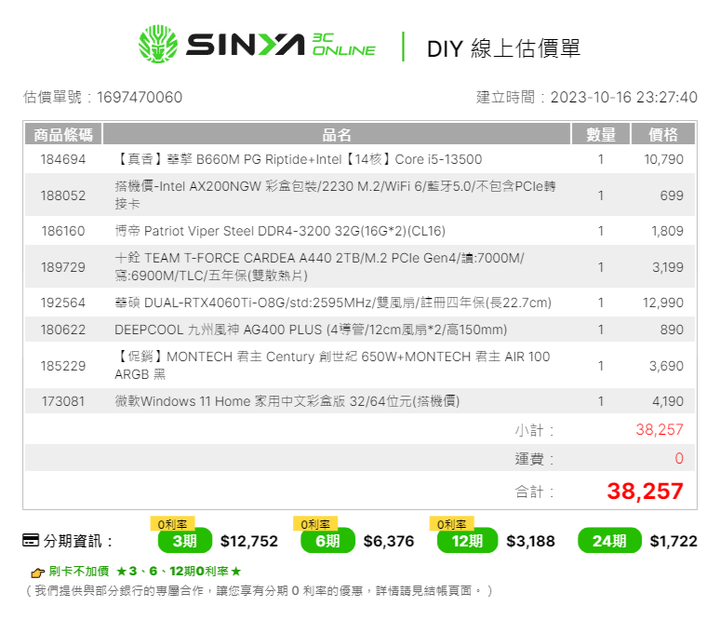Screen dimensions: 720x620
Task: Click the bank partnership note in parentheses
Action: tap(259, 591)
